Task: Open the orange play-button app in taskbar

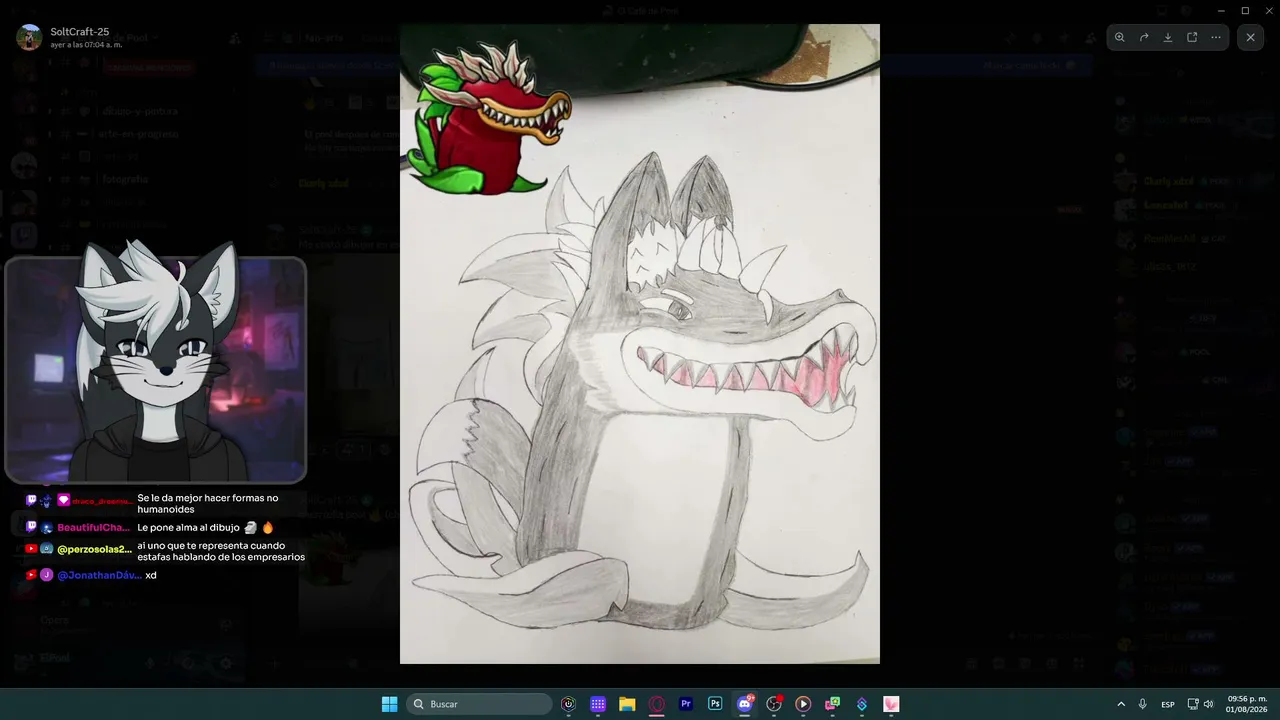Action: (803, 704)
